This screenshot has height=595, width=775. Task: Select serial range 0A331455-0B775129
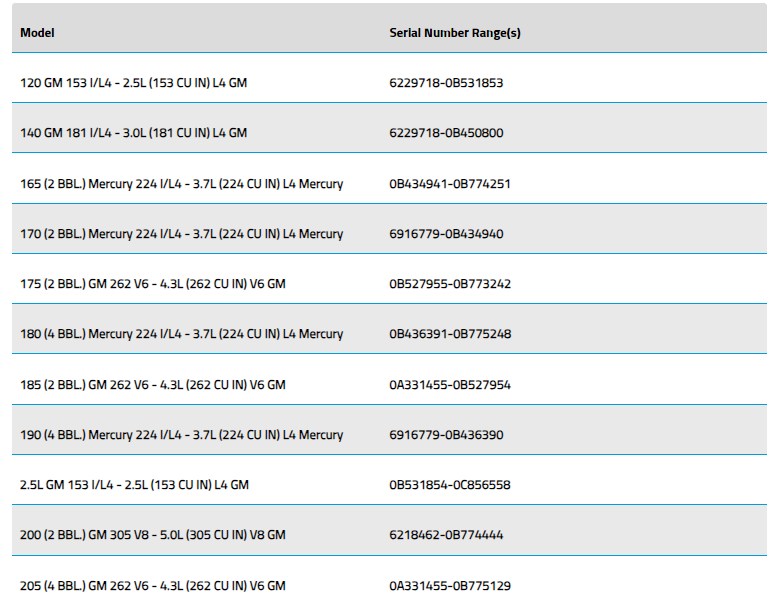pyautogui.click(x=450, y=586)
